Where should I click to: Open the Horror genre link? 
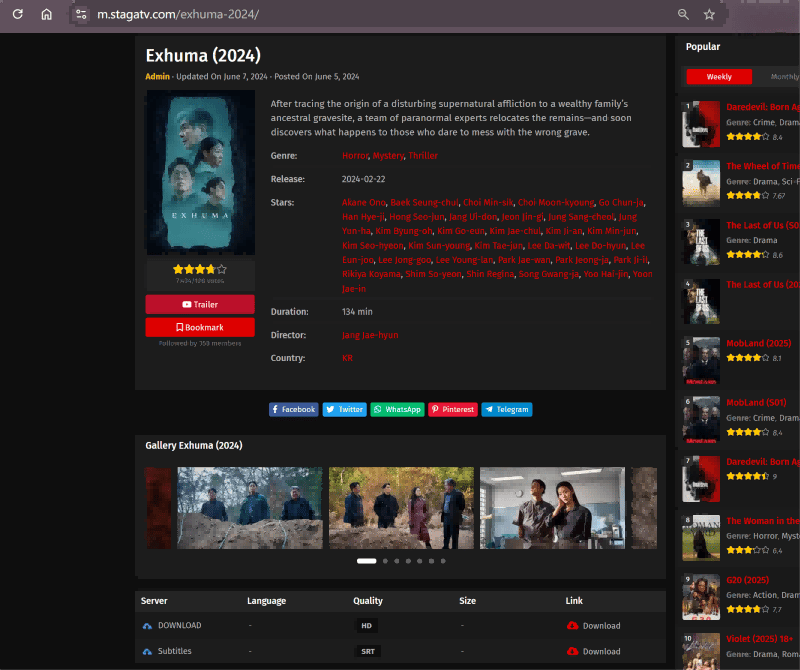point(355,156)
